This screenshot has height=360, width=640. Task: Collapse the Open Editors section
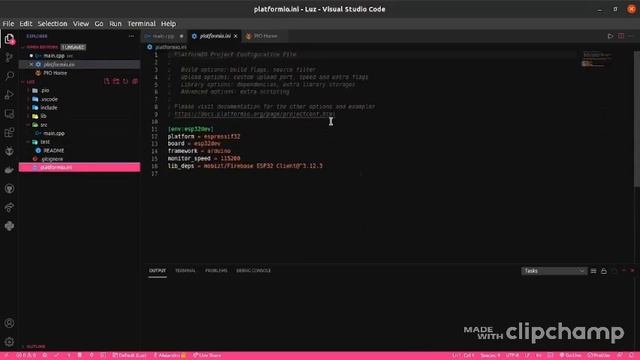click(x=41, y=47)
